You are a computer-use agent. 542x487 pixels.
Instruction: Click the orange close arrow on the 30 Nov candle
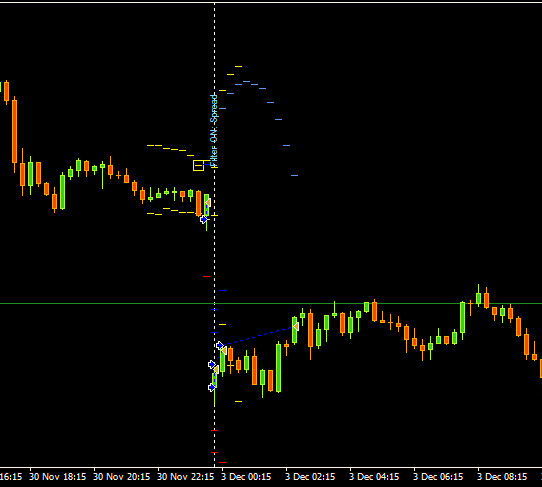(x=208, y=203)
